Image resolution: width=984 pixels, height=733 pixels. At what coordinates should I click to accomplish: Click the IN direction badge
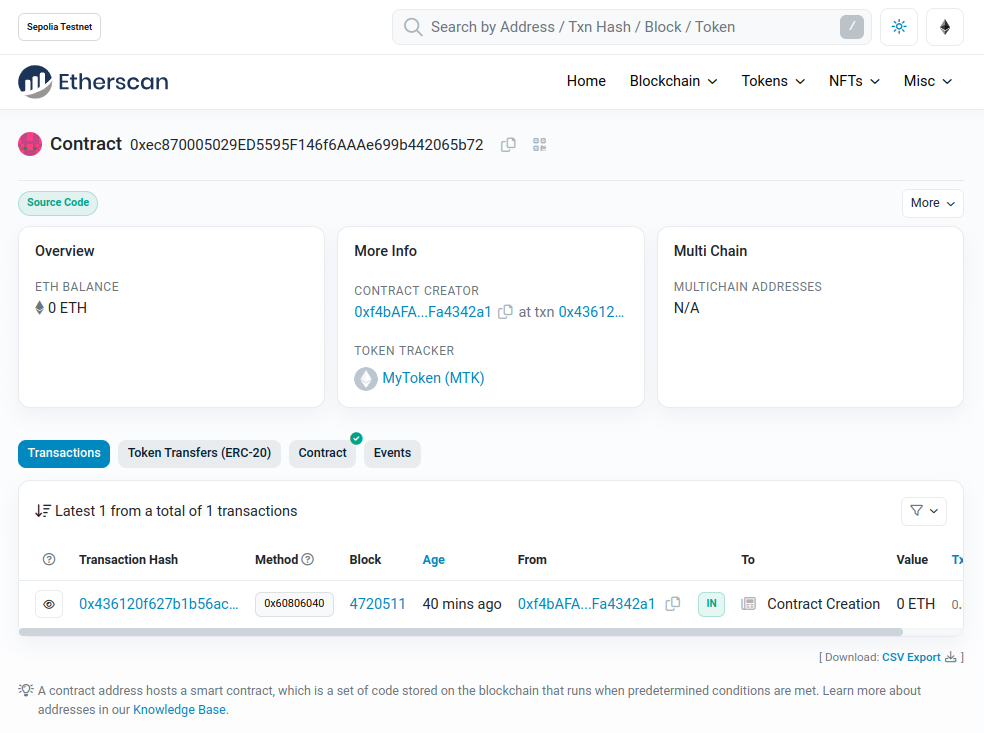712,604
